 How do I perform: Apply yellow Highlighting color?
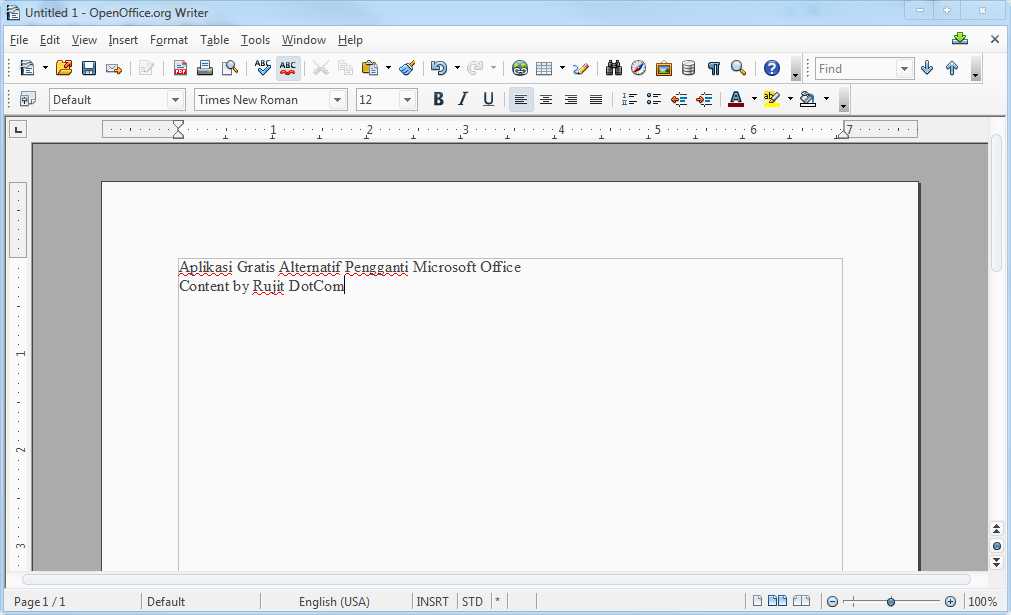tap(771, 99)
